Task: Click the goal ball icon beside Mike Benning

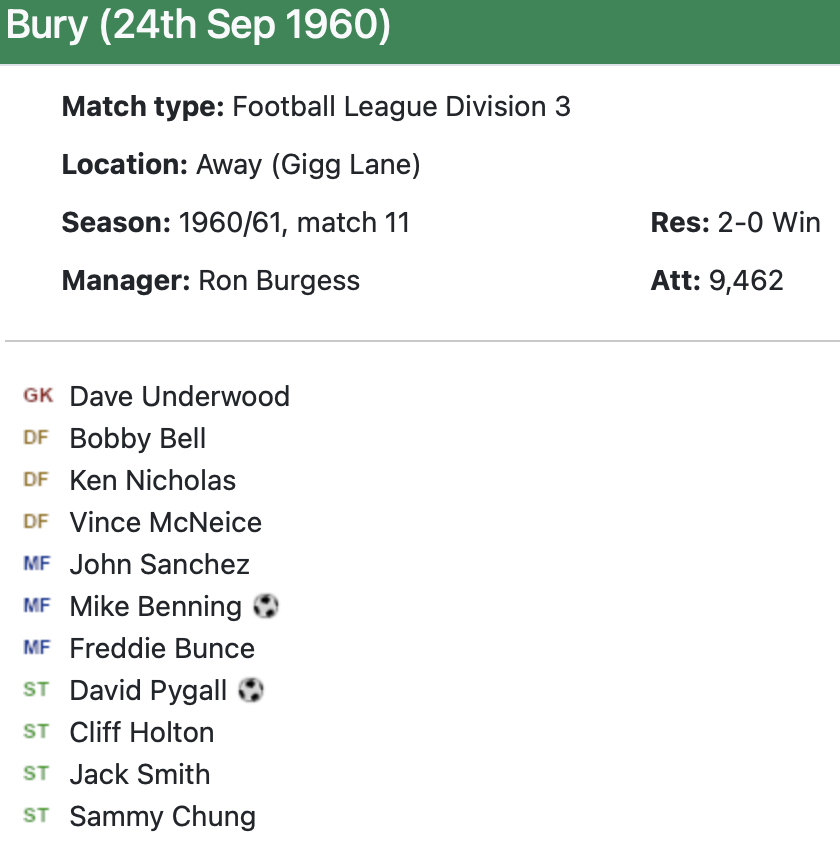Action: pos(266,606)
